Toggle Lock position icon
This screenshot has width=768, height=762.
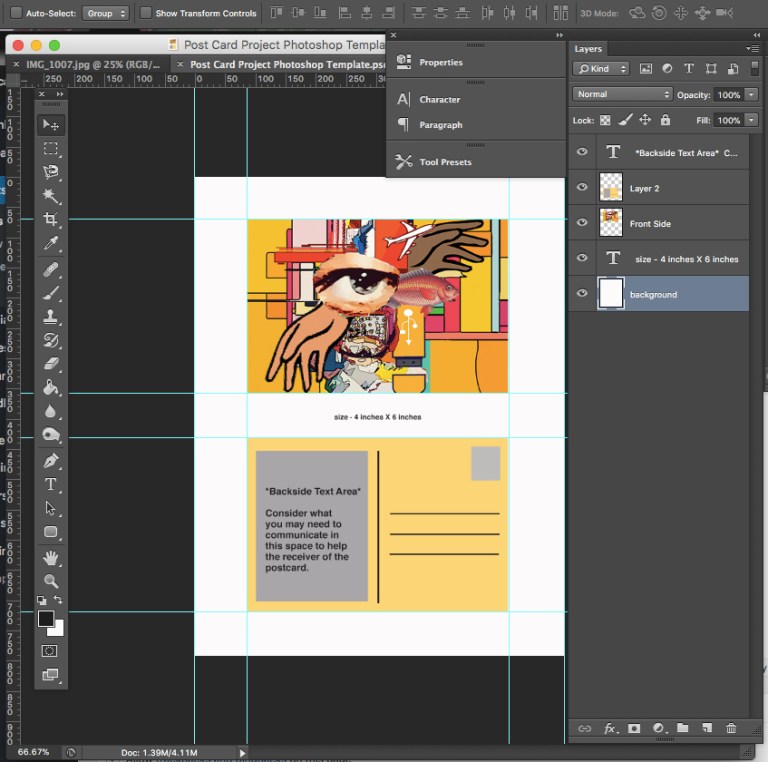tap(645, 120)
